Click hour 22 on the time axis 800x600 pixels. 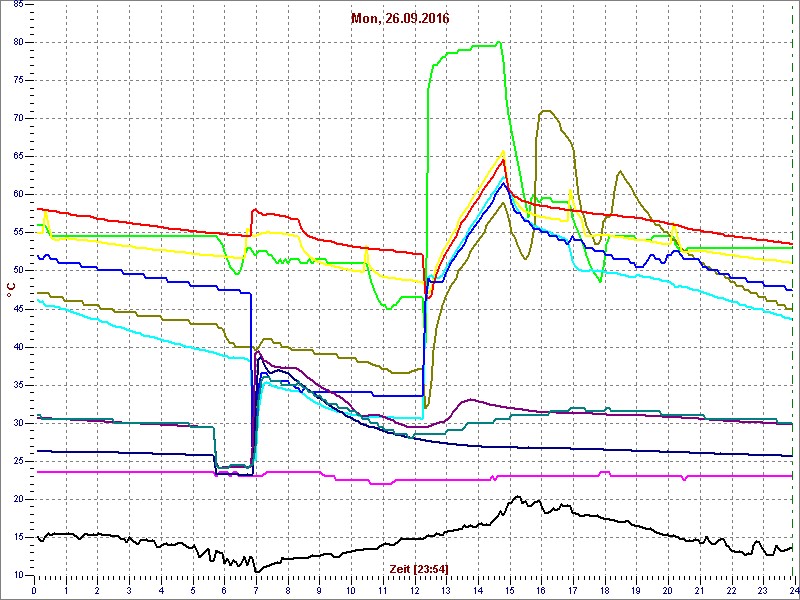[x=732, y=590]
